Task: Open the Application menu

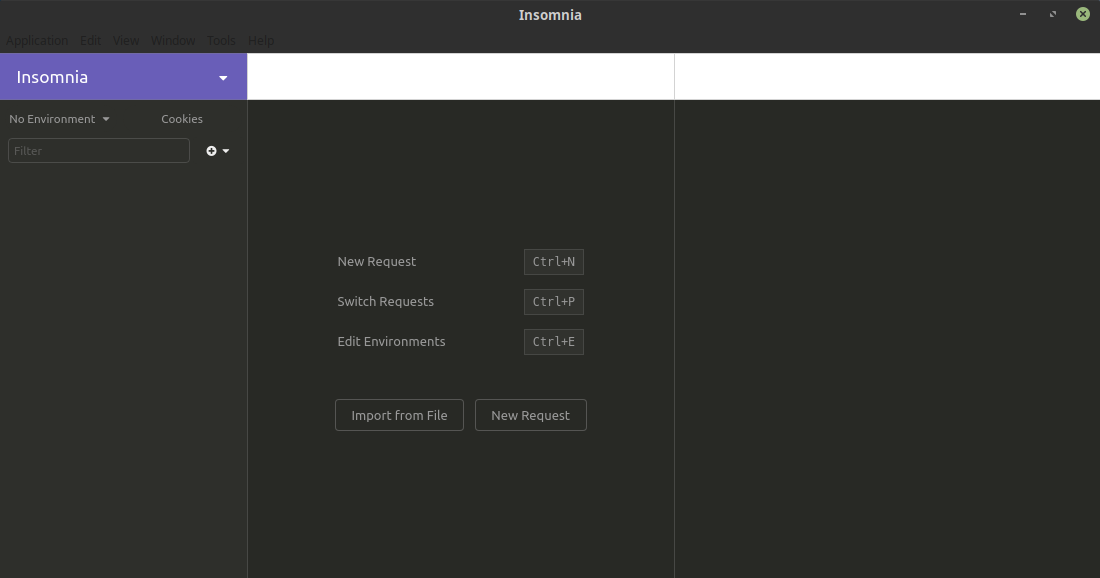Action: coord(37,40)
